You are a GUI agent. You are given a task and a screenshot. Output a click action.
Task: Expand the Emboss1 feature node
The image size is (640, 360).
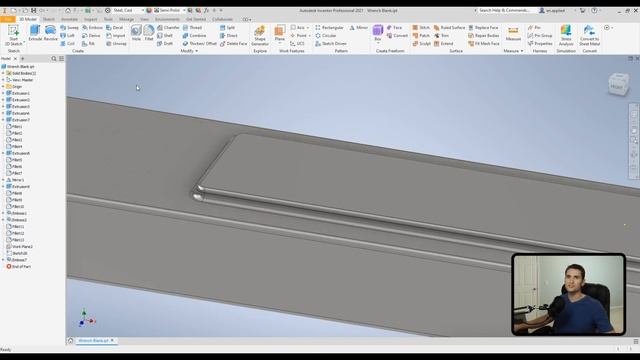(x=3, y=213)
